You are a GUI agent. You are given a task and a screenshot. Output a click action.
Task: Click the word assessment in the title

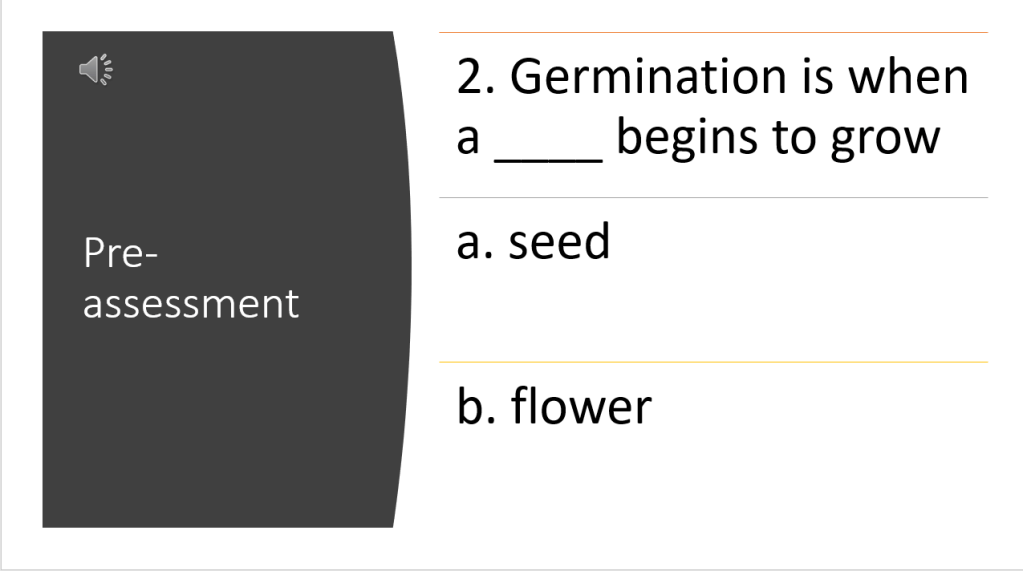[x=190, y=303]
